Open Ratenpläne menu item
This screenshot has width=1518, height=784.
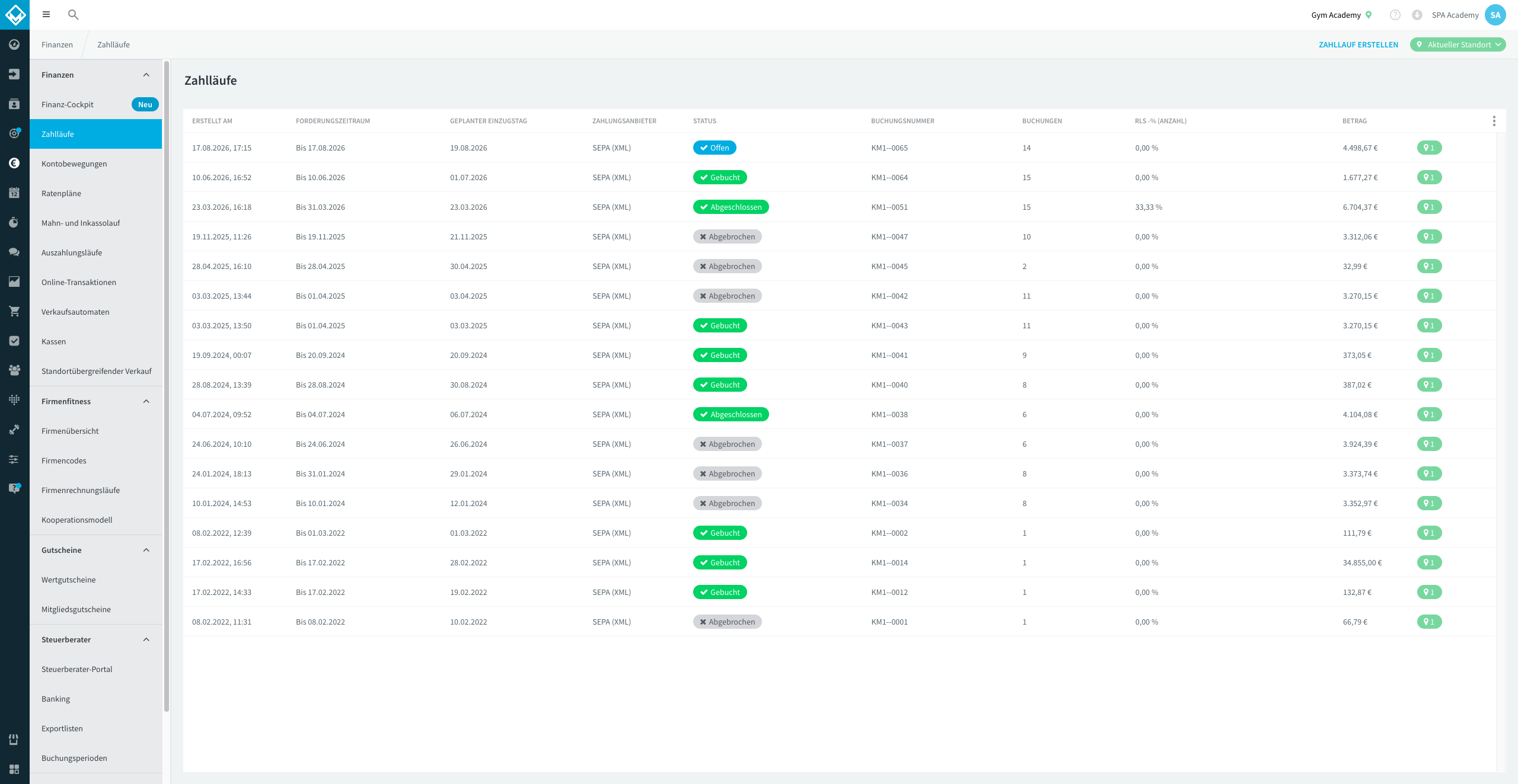point(95,193)
